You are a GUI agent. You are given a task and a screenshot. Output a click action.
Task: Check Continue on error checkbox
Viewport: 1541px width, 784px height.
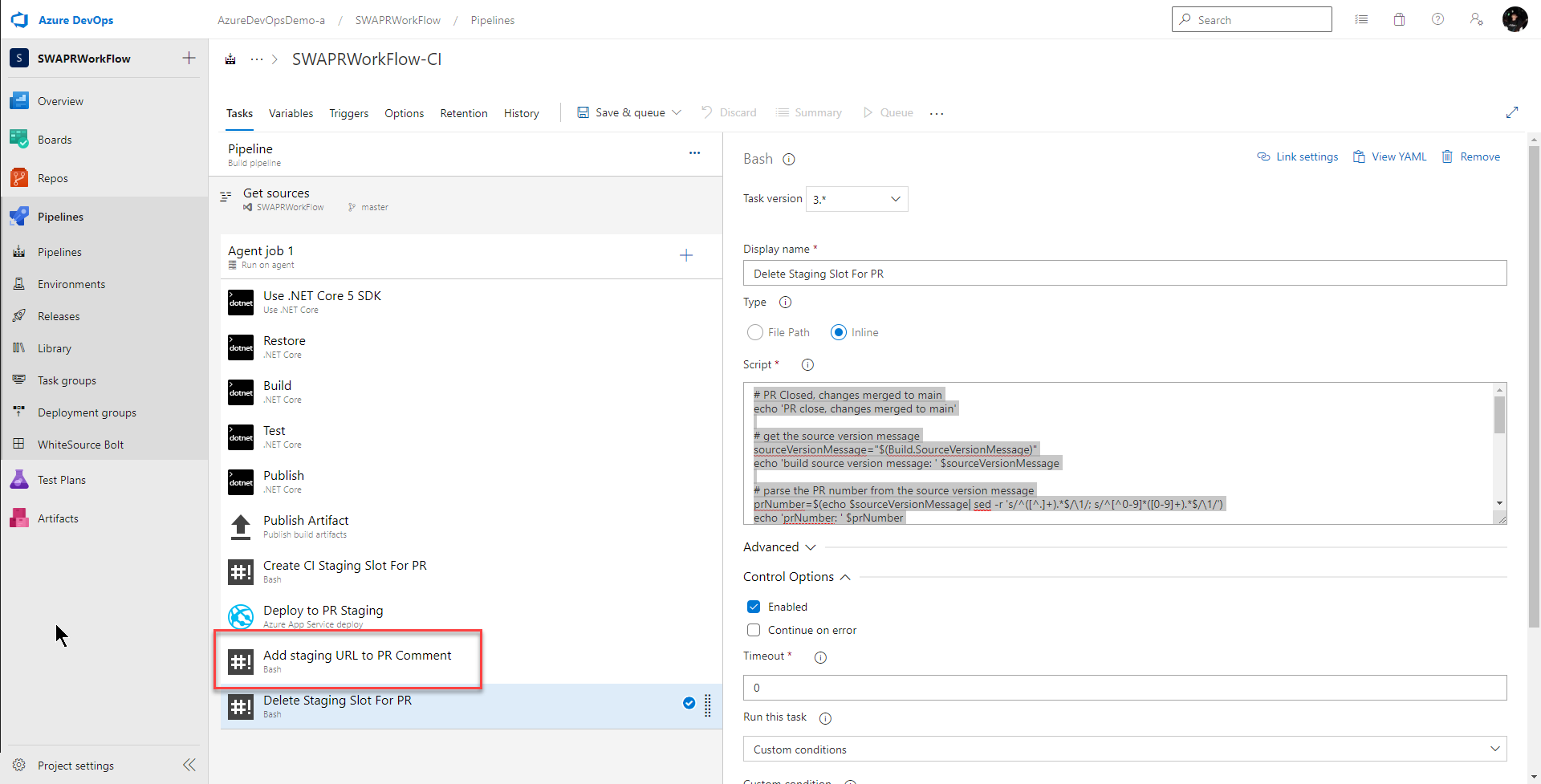(x=754, y=630)
